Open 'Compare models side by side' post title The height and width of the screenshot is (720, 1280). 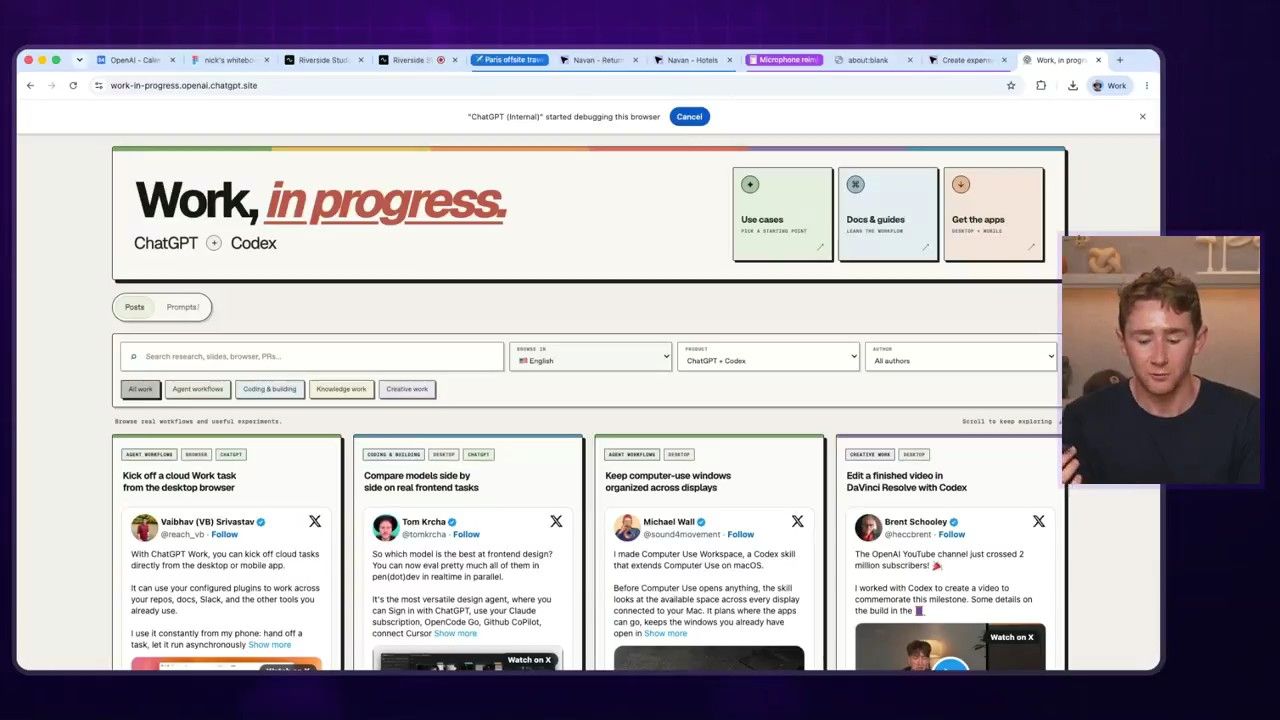click(421, 482)
